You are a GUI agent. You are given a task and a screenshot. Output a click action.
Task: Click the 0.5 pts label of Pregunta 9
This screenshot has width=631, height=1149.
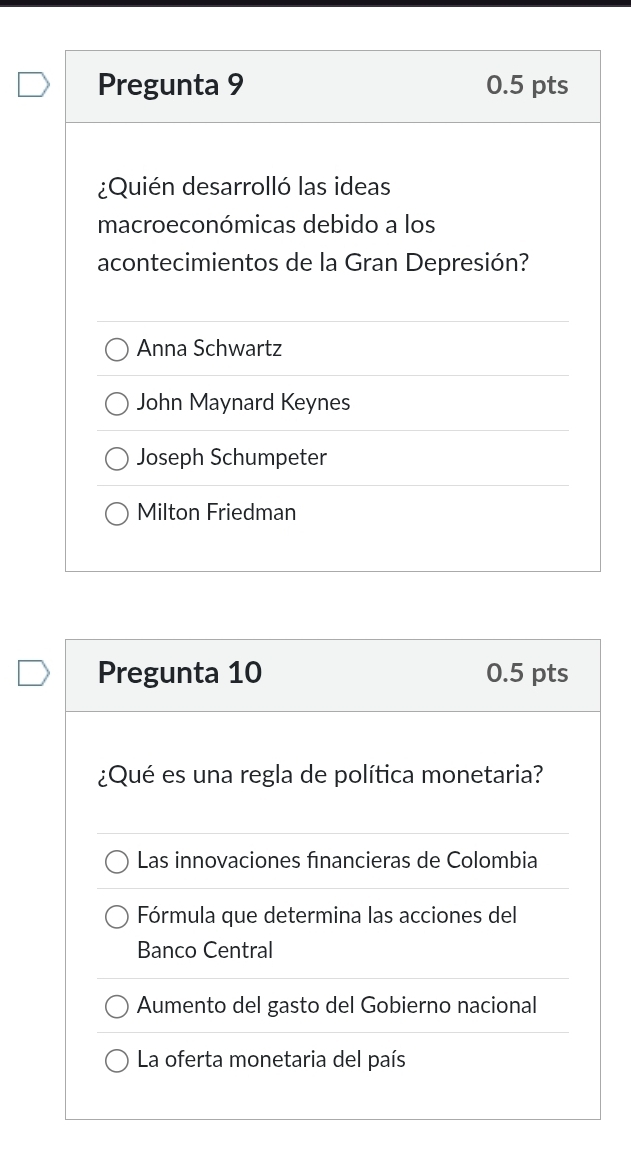(527, 85)
